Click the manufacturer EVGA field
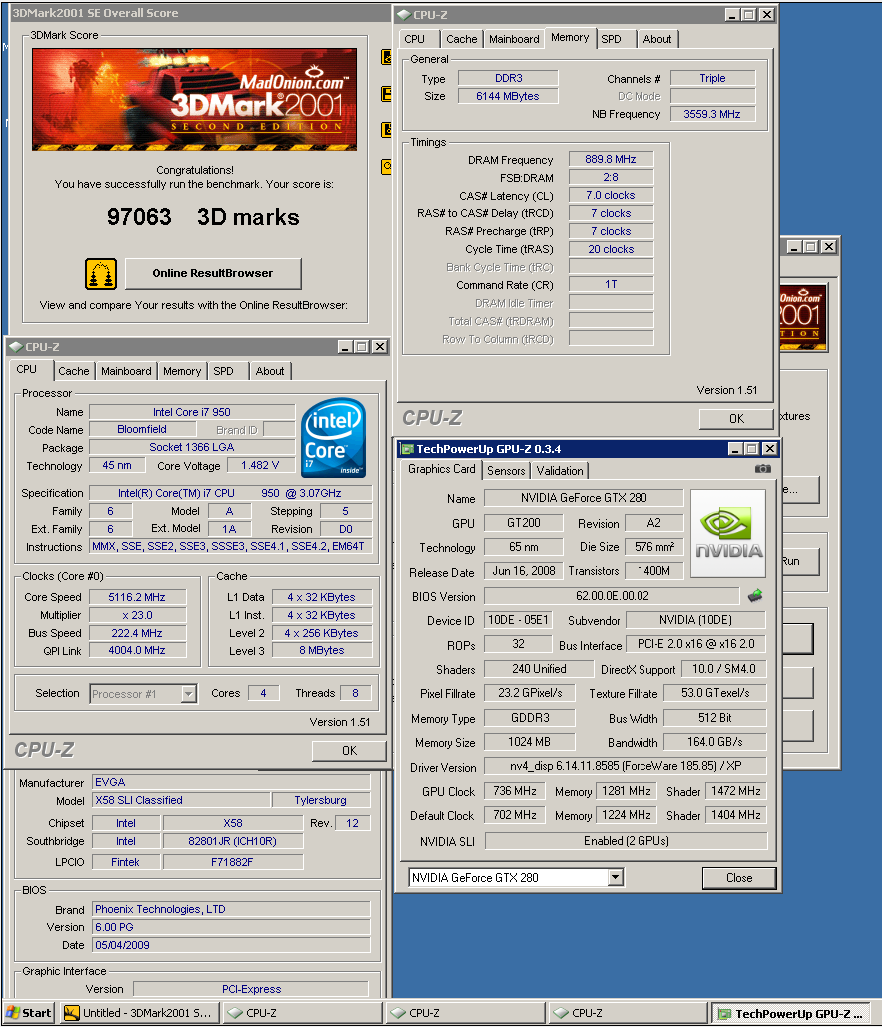 pos(231,782)
